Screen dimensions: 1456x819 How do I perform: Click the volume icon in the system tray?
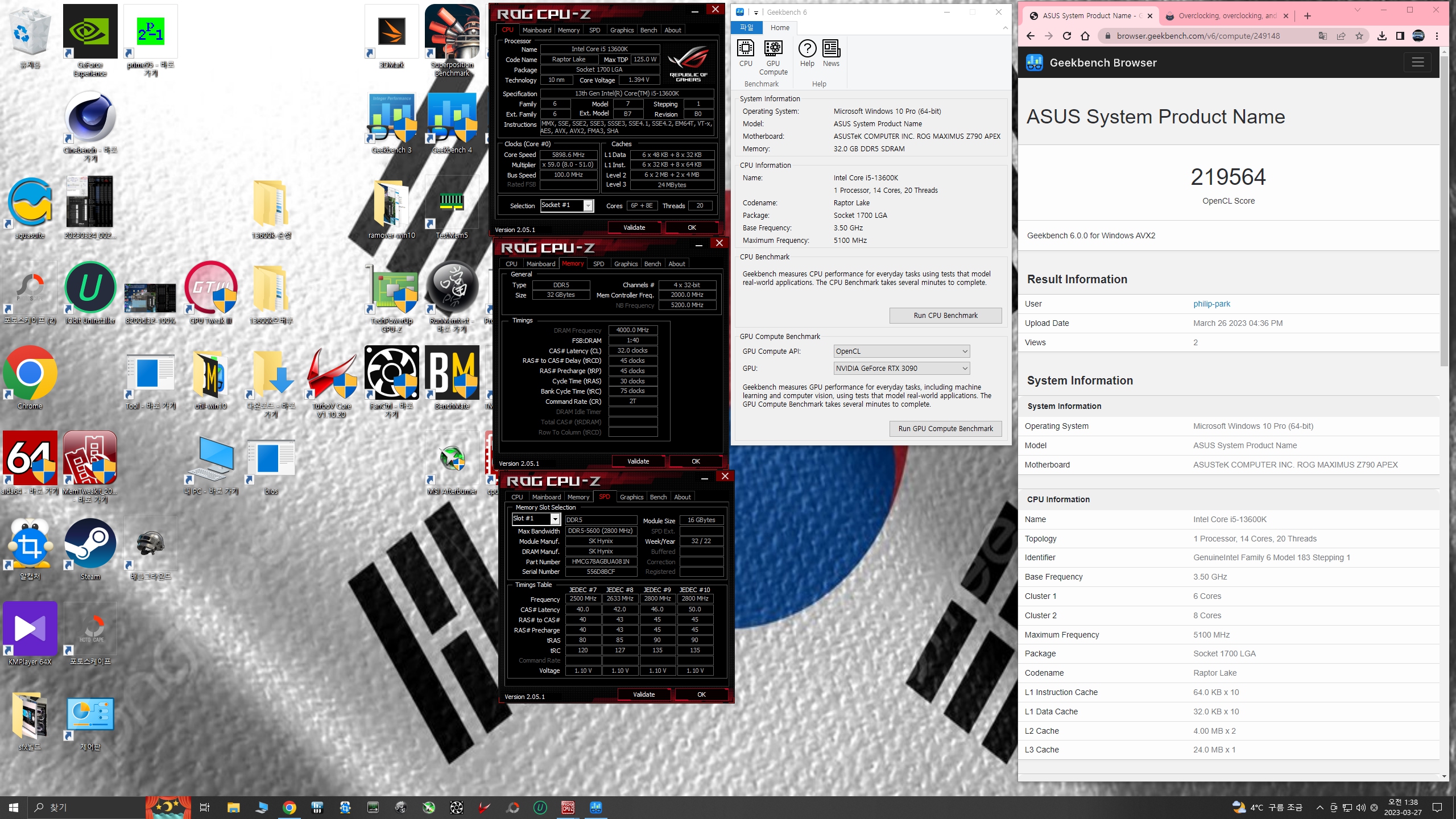tap(1360, 808)
